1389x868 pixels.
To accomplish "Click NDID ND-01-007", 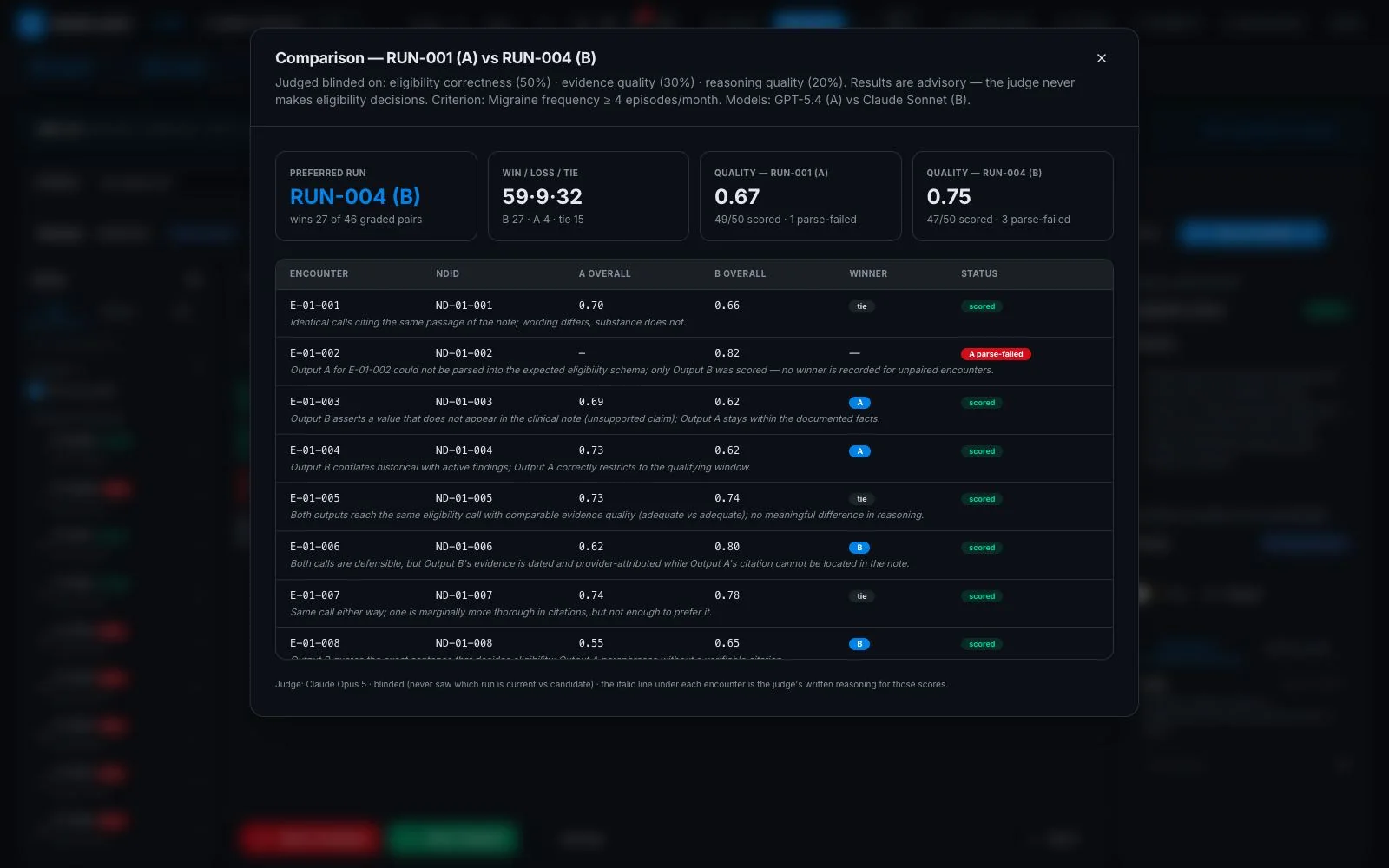I will click(x=464, y=595).
